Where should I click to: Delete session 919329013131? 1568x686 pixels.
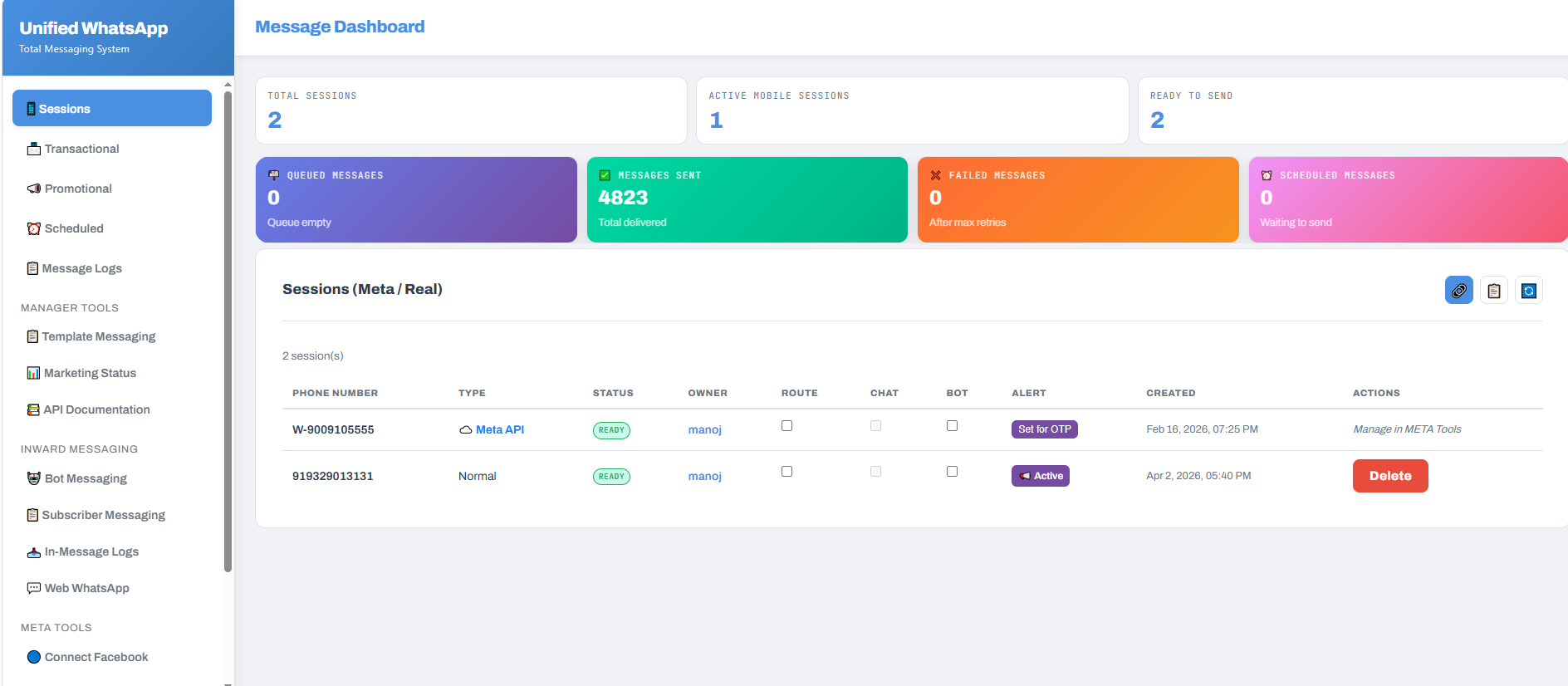click(x=1390, y=476)
